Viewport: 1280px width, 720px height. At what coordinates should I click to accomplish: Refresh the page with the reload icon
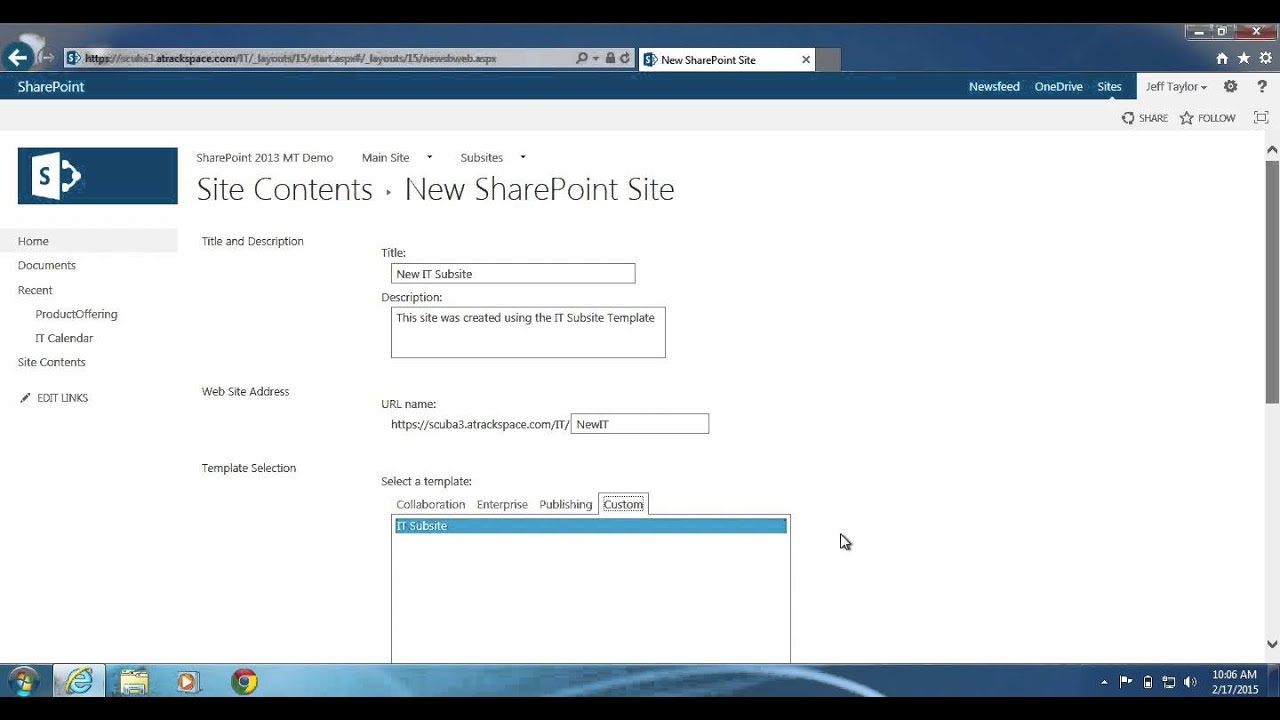coord(626,59)
